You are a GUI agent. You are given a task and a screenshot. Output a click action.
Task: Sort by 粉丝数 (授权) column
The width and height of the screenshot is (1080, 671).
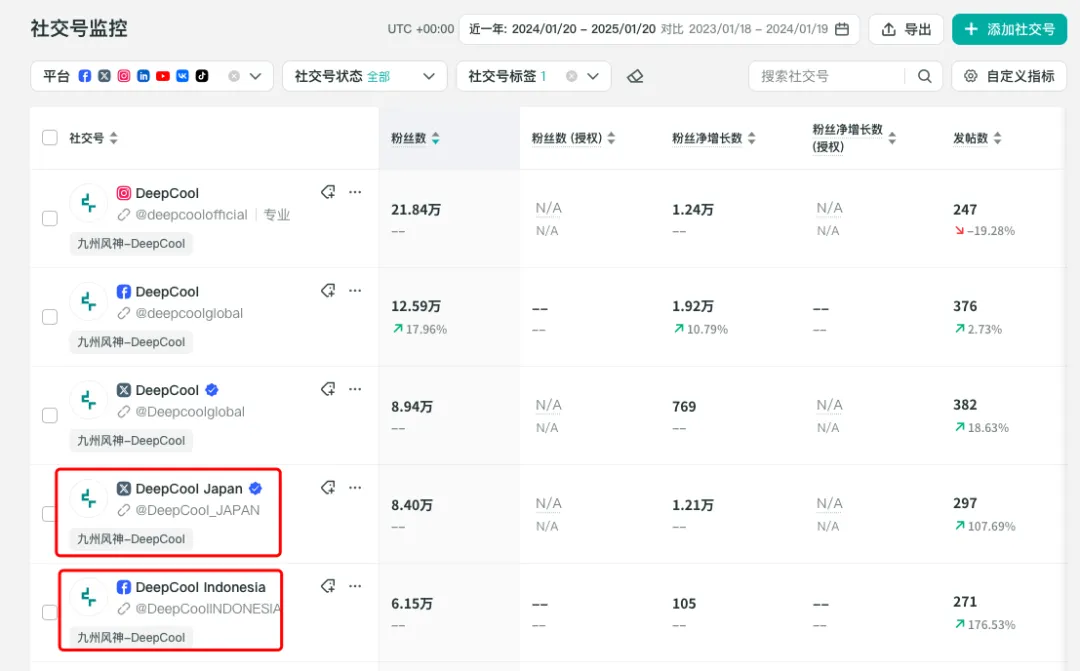click(x=611, y=138)
